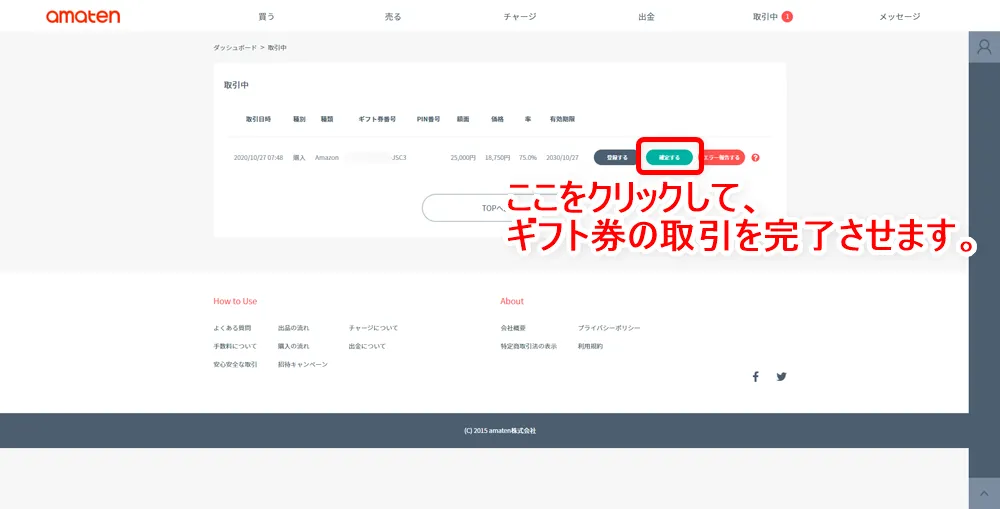Open 利用規約 link

590,346
